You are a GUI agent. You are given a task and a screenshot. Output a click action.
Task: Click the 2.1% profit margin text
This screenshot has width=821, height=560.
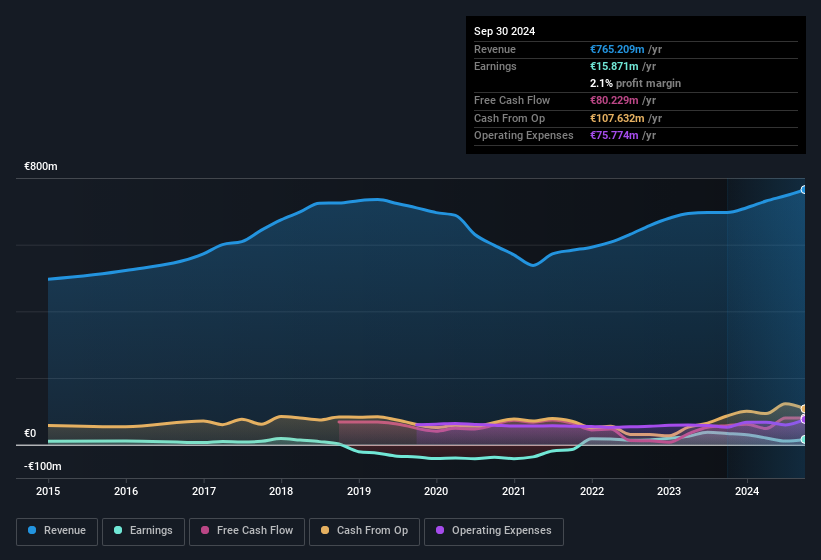click(x=636, y=83)
